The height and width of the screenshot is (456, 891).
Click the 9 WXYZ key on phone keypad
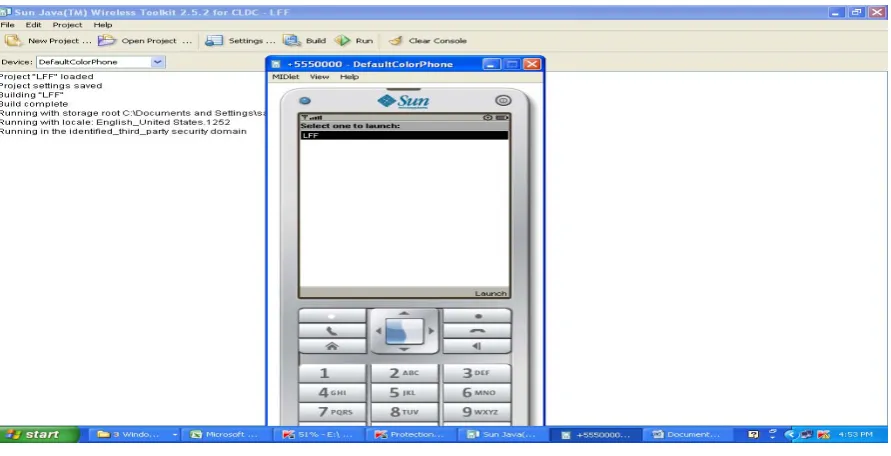pyautogui.click(x=477, y=412)
